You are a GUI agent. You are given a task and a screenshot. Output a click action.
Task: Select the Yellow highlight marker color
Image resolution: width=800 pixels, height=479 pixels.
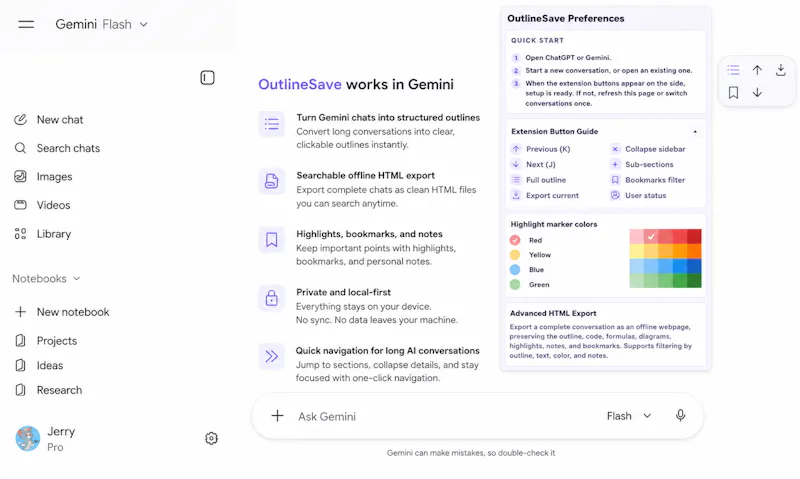[515, 255]
